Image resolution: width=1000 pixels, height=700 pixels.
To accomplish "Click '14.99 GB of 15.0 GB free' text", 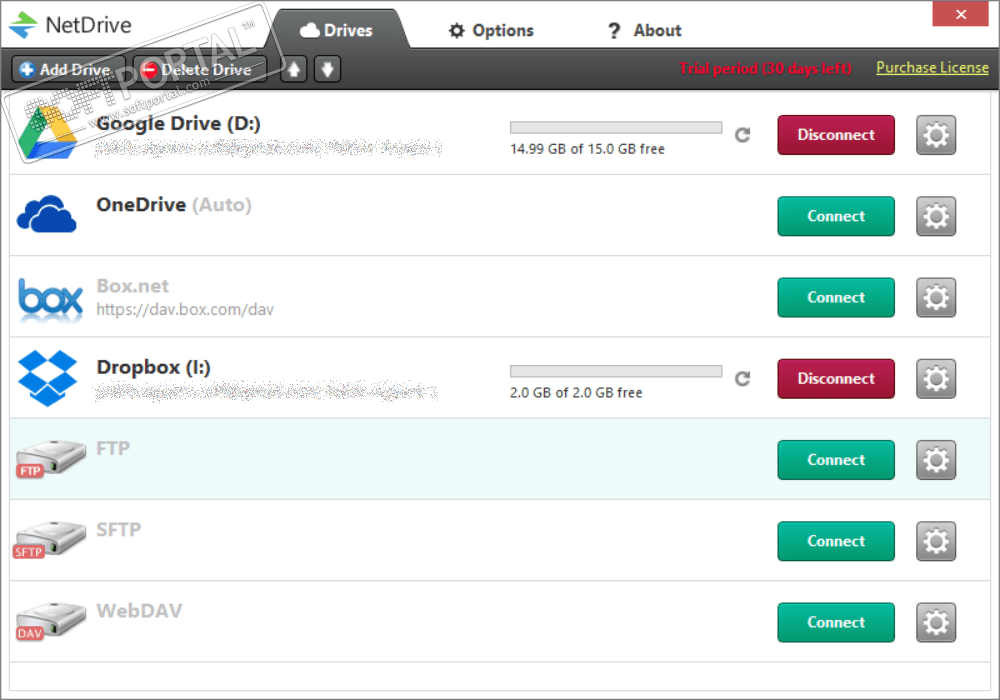I will [587, 149].
